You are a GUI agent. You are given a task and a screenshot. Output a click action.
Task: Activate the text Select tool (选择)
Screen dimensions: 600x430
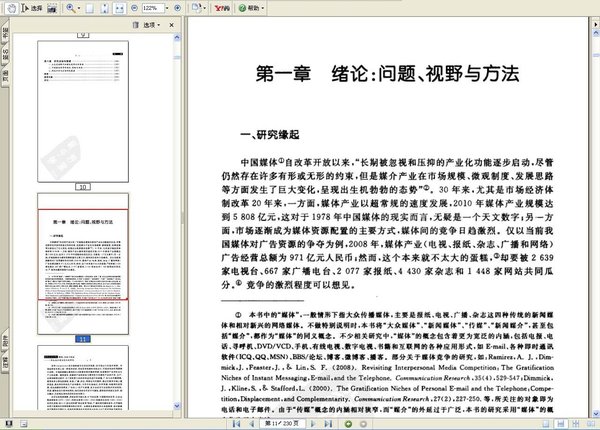tap(32, 8)
